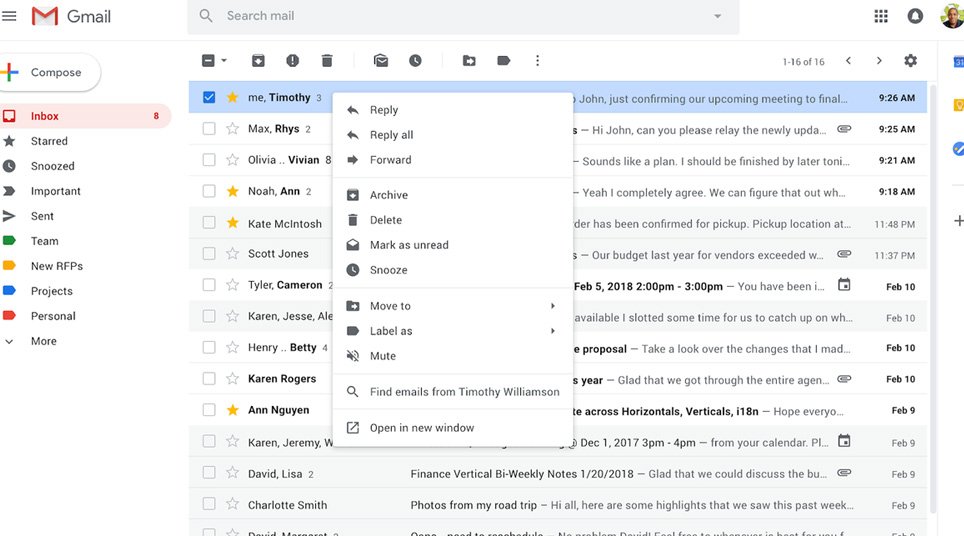
Task: Open the New RFPs label
Action: (57, 266)
